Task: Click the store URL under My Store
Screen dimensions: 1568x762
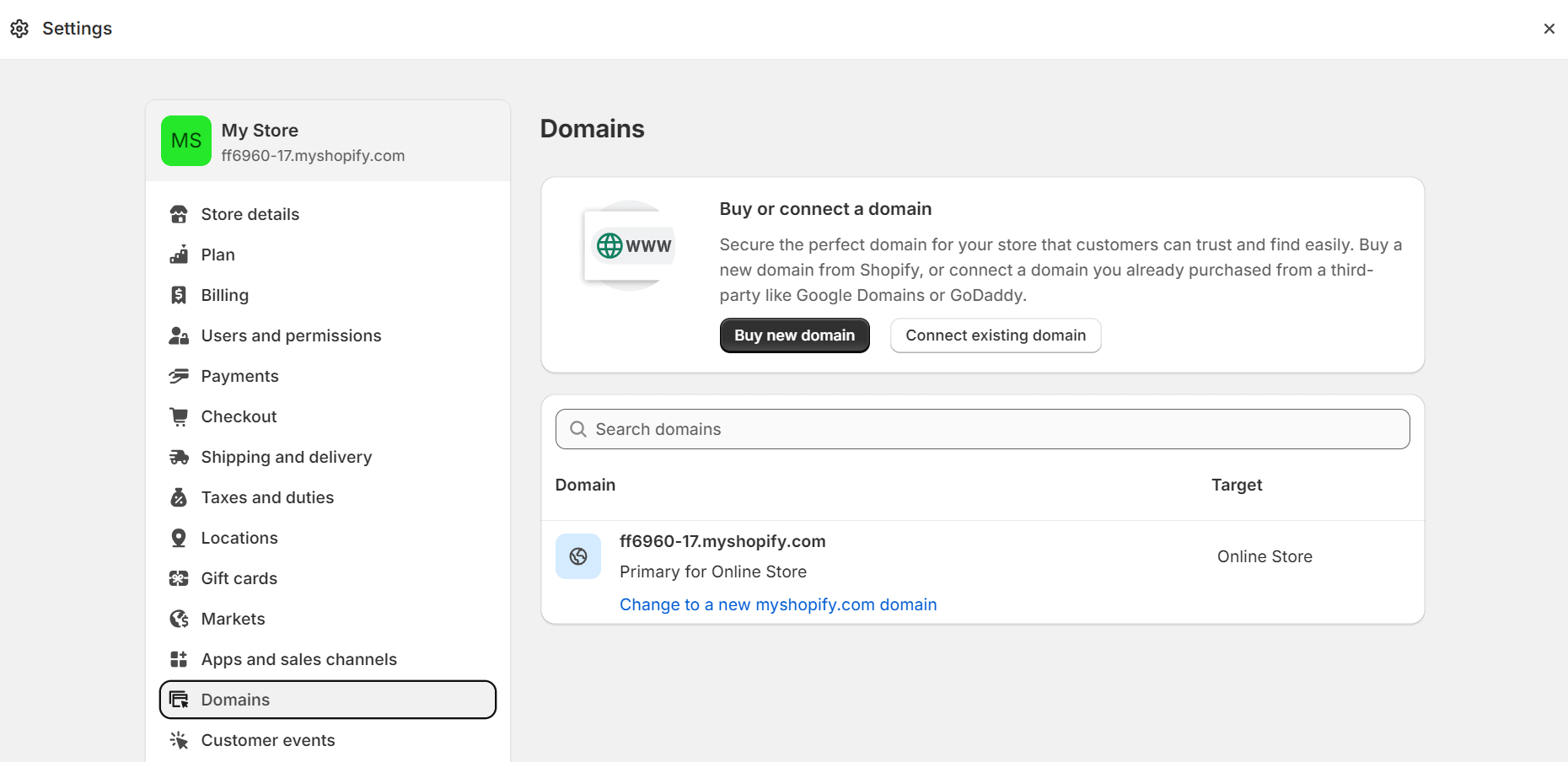Action: pyautogui.click(x=313, y=156)
